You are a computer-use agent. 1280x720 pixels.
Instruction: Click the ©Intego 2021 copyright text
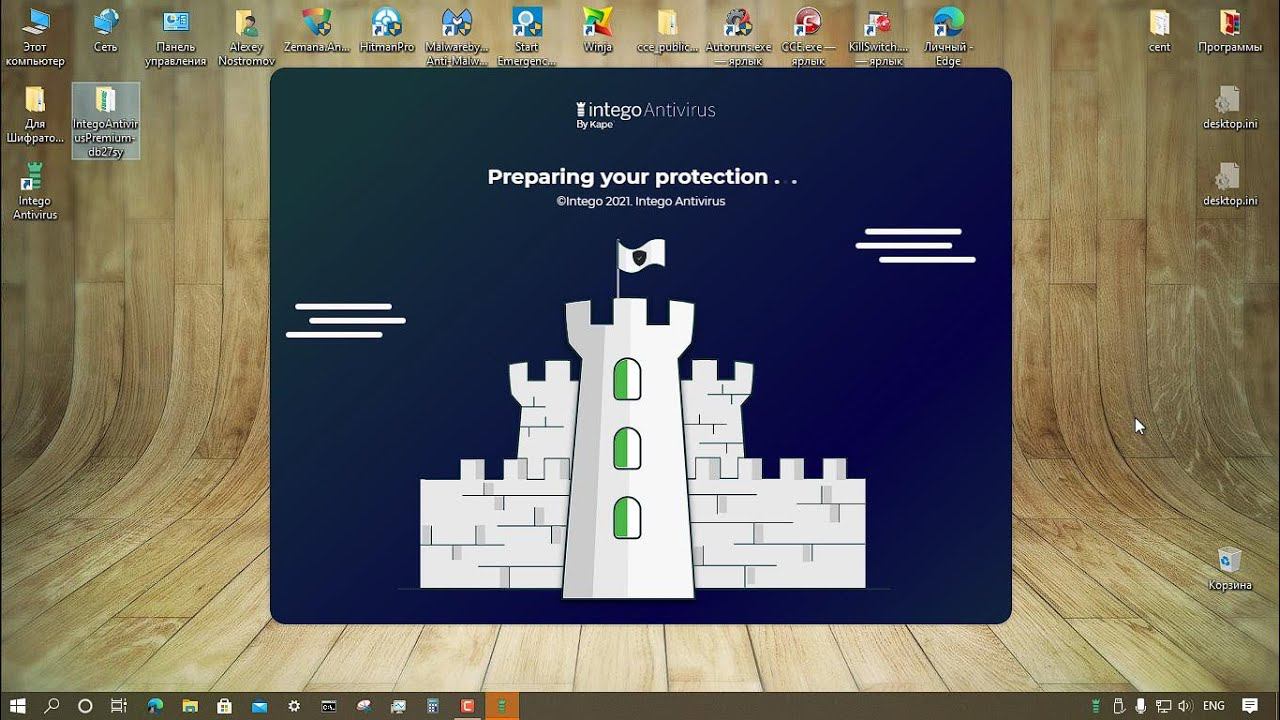point(641,201)
